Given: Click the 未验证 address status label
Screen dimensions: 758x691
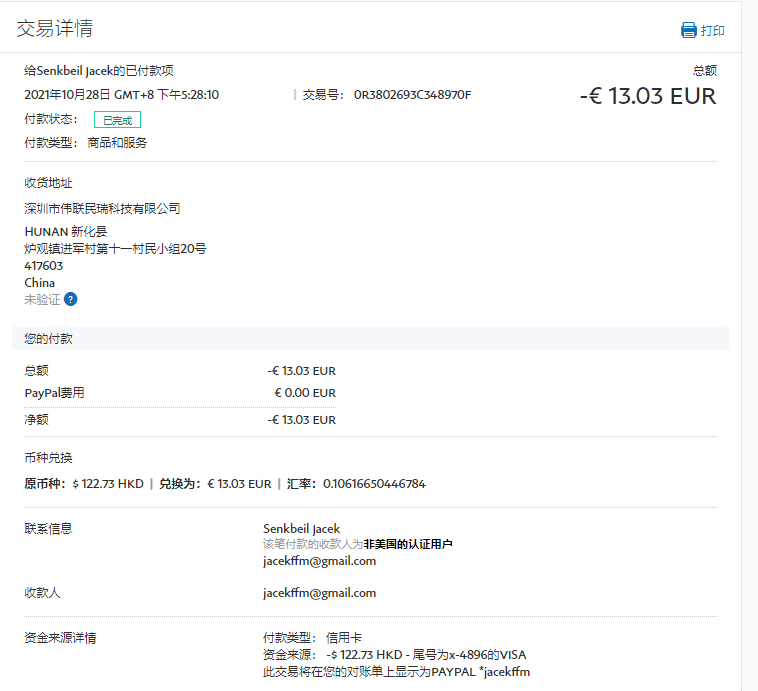Looking at the screenshot, I should point(42,299).
